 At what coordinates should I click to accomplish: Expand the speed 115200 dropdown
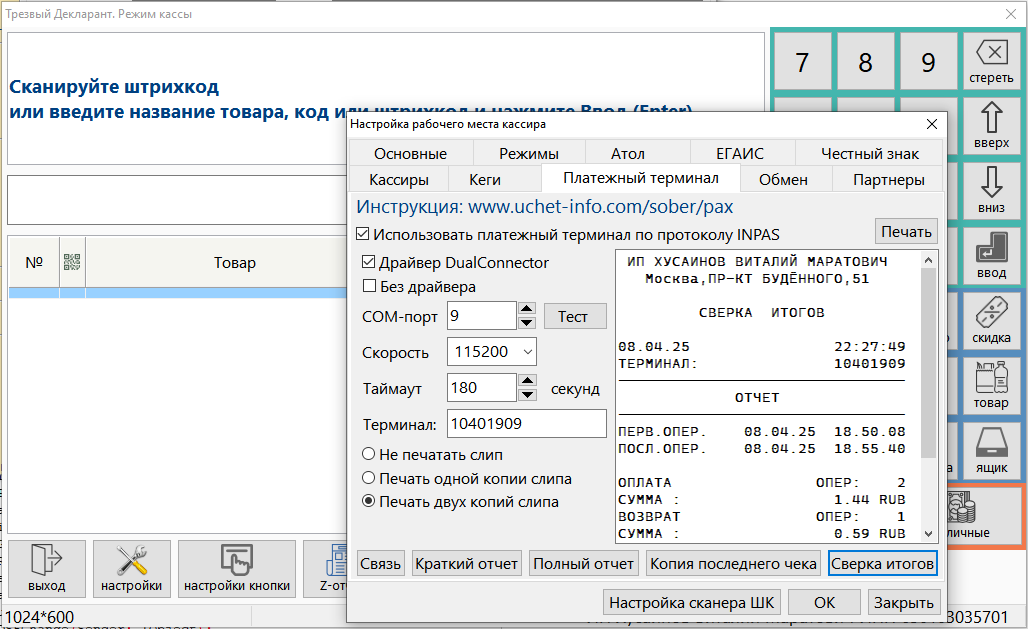527,352
